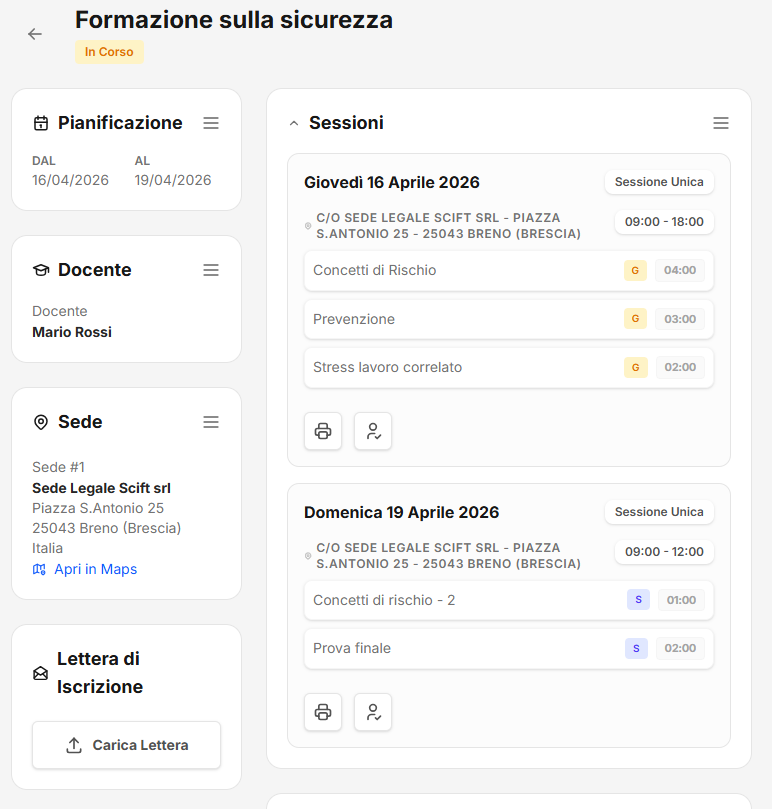Select the Concetti di rischio - 2 row
This screenshot has width=772, height=809.
pos(450,600)
